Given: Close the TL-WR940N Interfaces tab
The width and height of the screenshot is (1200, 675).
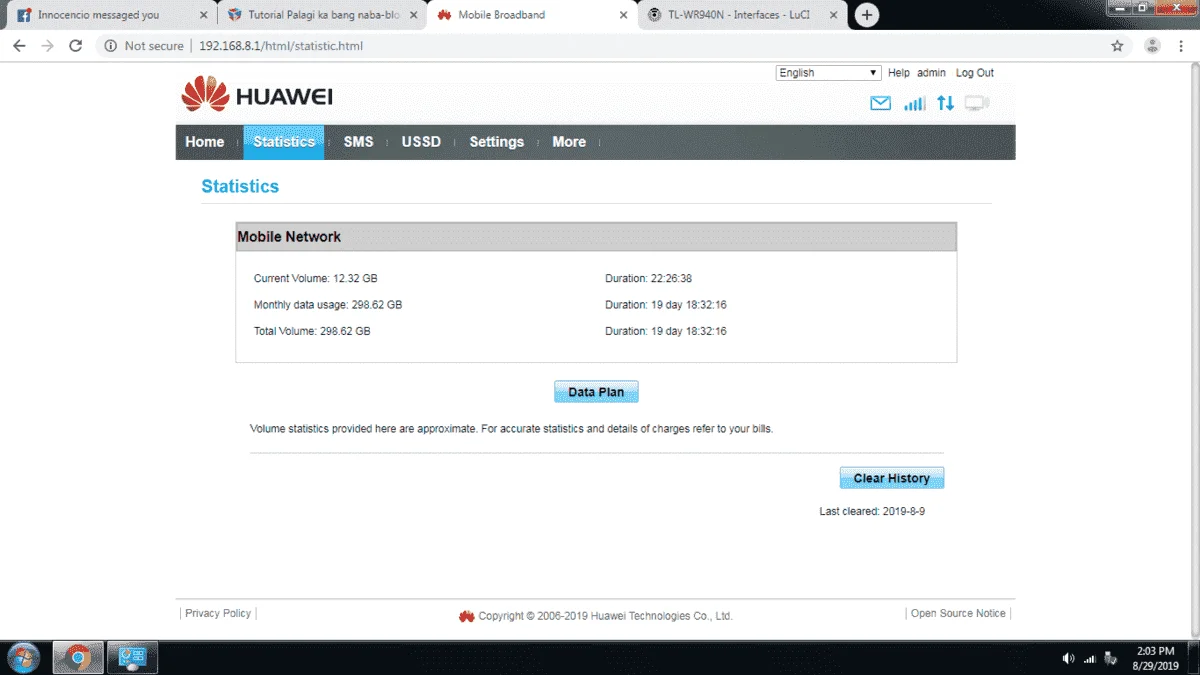Looking at the screenshot, I should point(833,15).
